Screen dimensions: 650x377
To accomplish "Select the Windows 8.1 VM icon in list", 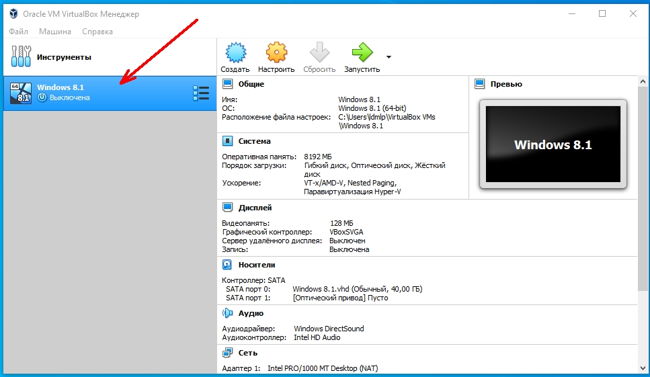I will tap(21, 92).
